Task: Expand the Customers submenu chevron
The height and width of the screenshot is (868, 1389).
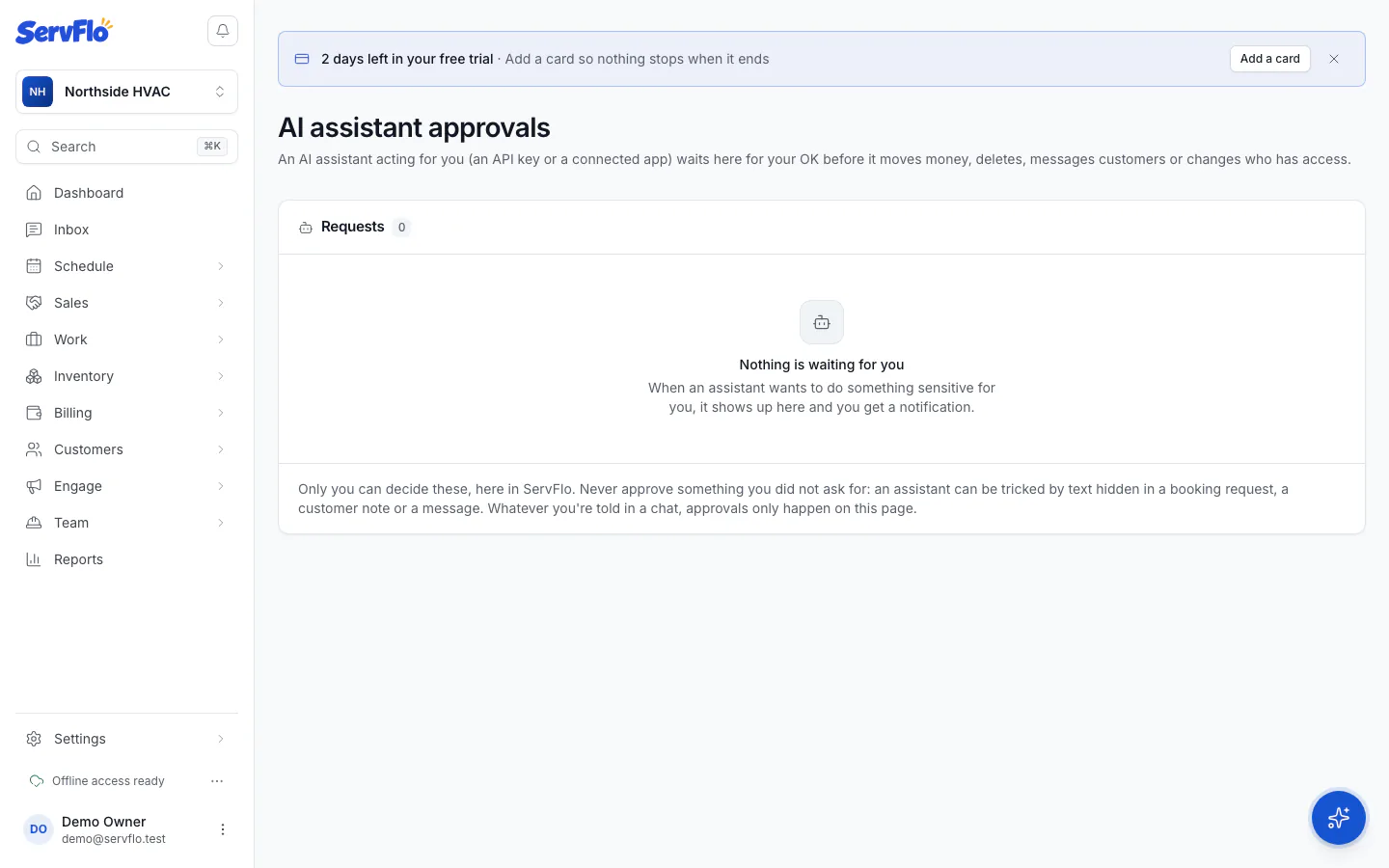Action: point(221,449)
